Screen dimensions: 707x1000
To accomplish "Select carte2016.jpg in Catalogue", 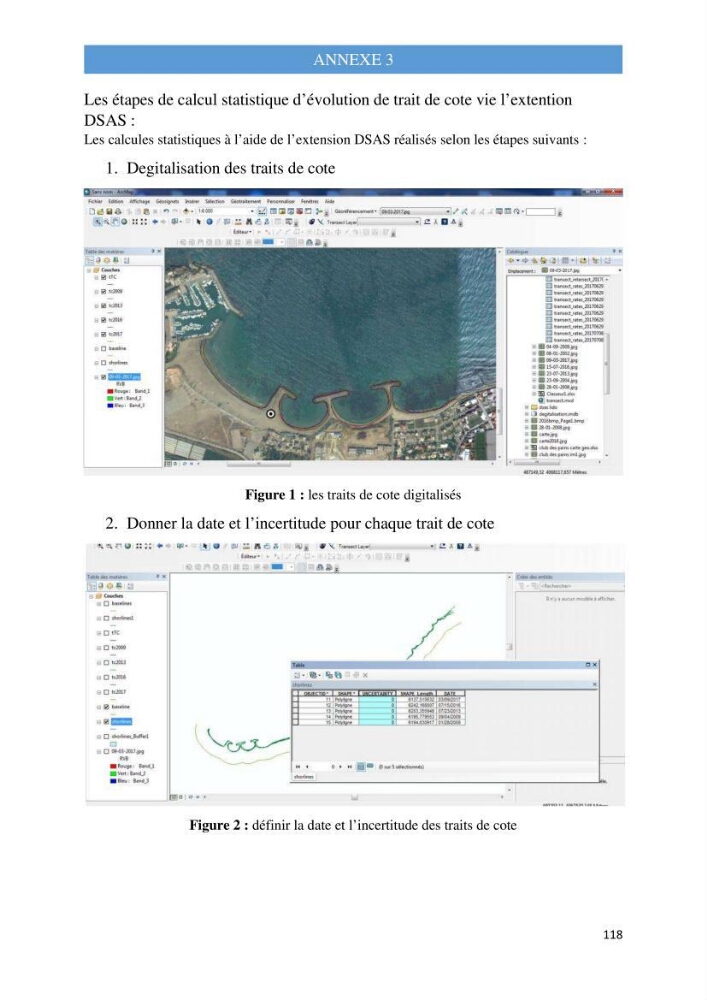I will point(548,441).
